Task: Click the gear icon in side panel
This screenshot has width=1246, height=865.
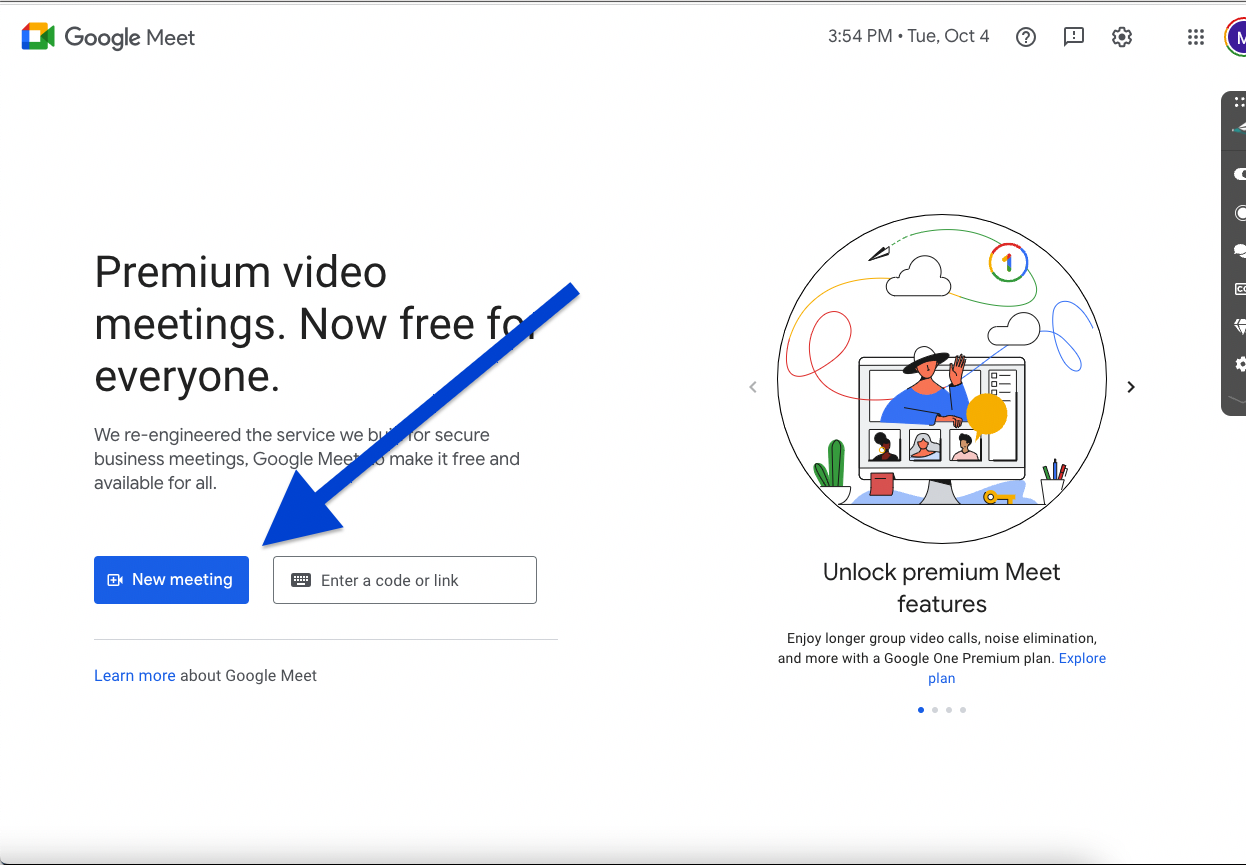Action: point(1241,364)
